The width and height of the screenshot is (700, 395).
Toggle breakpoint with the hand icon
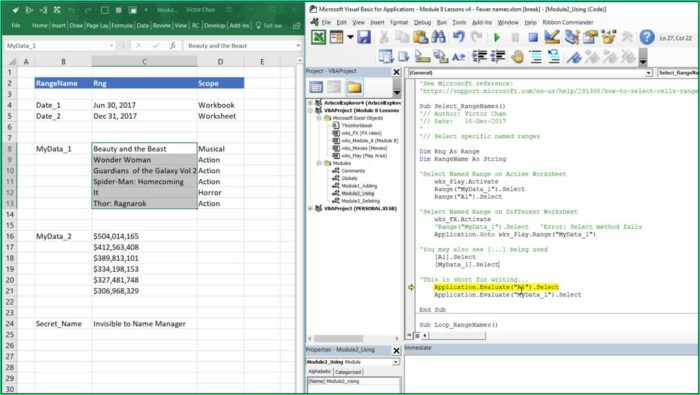pyautogui.click(x=517, y=57)
